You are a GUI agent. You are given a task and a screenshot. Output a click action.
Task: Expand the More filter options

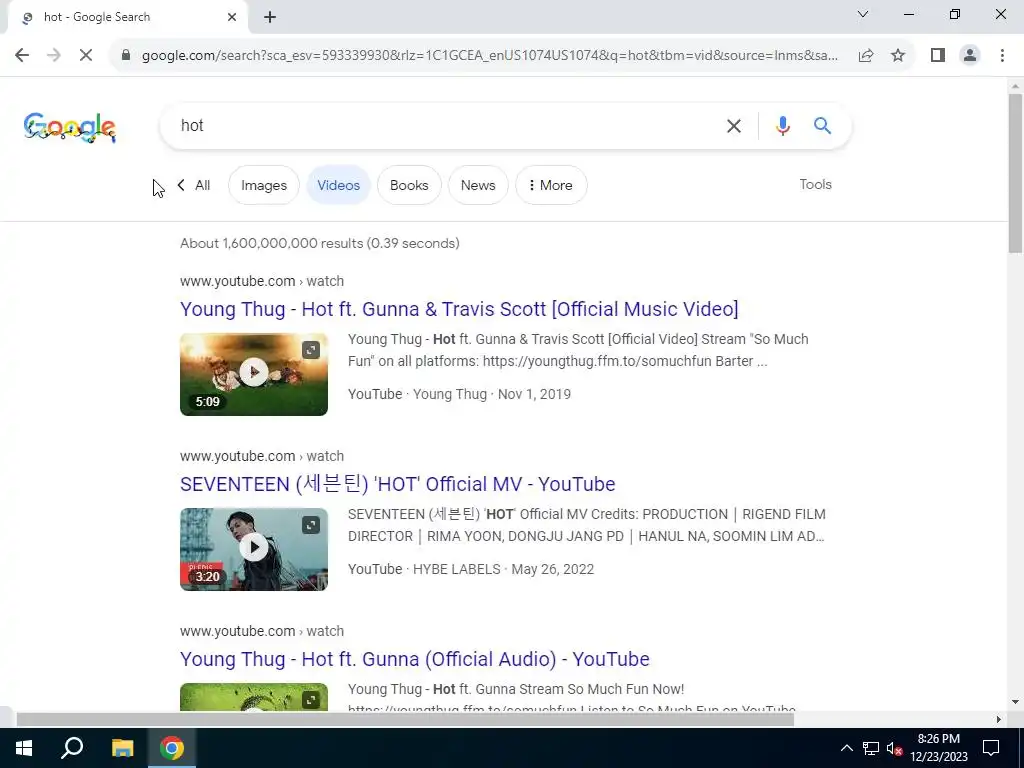tap(551, 185)
